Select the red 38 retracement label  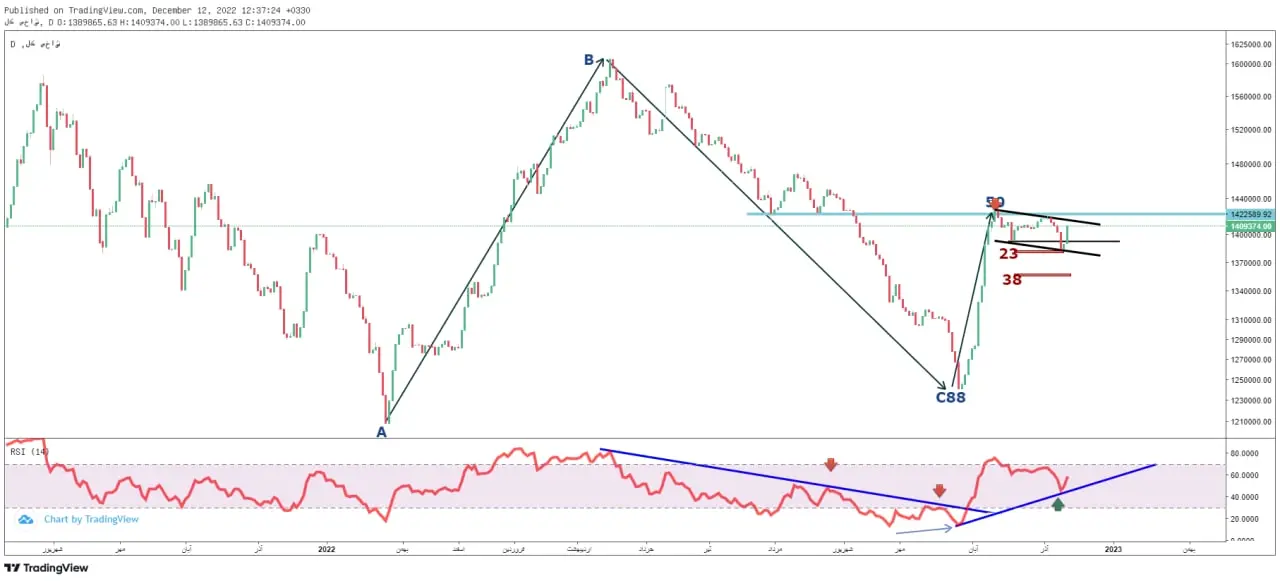click(1012, 280)
